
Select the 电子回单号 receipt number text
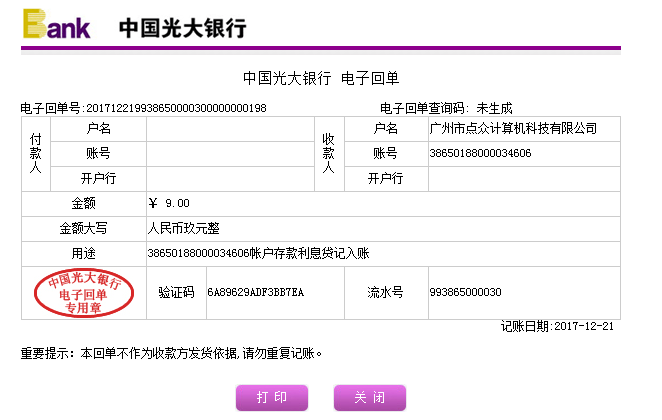(144, 108)
